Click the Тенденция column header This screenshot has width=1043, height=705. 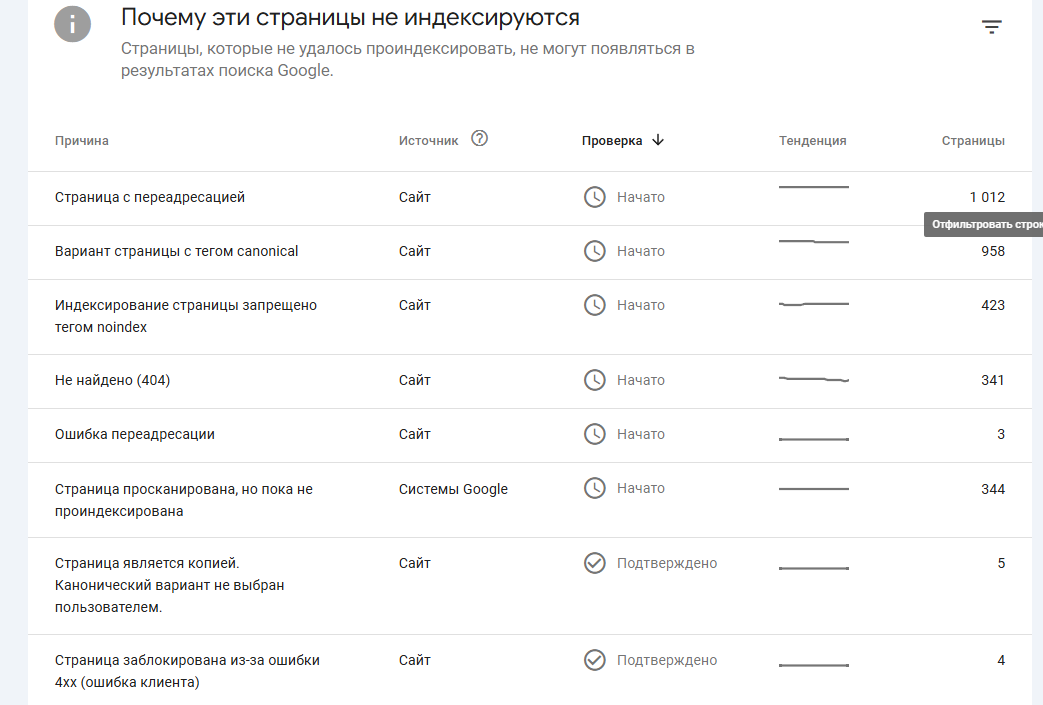pos(812,141)
